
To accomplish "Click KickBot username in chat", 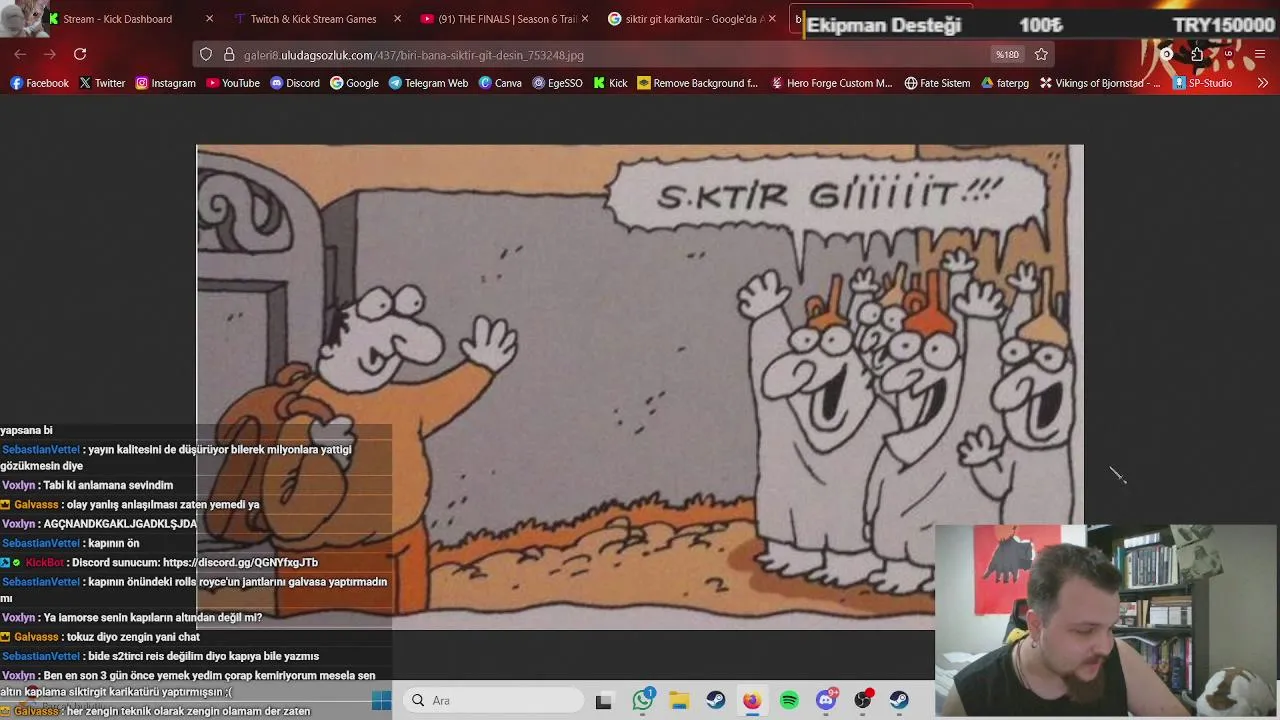I will click(44, 562).
